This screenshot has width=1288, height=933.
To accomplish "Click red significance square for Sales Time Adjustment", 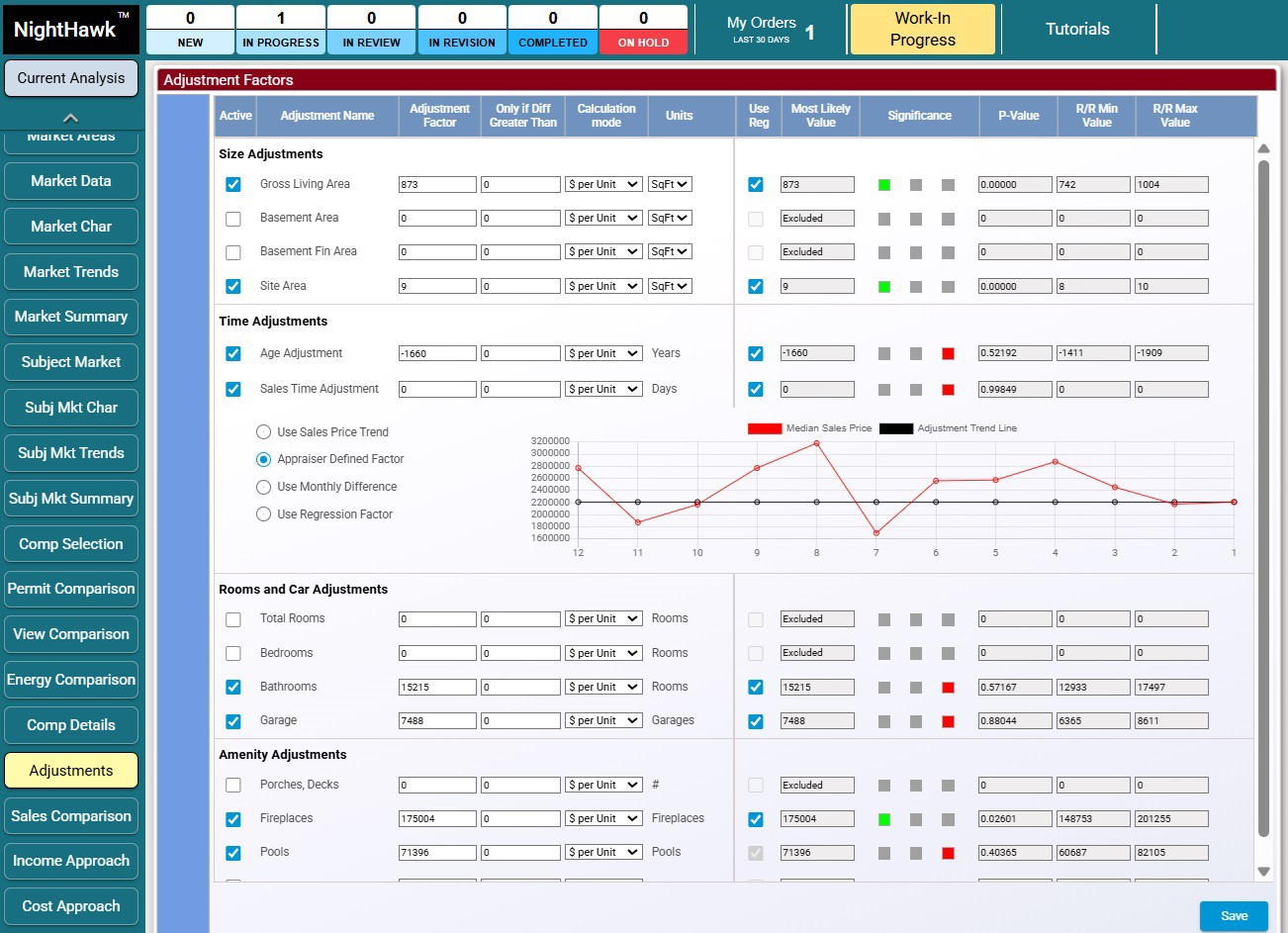I will tap(948, 390).
